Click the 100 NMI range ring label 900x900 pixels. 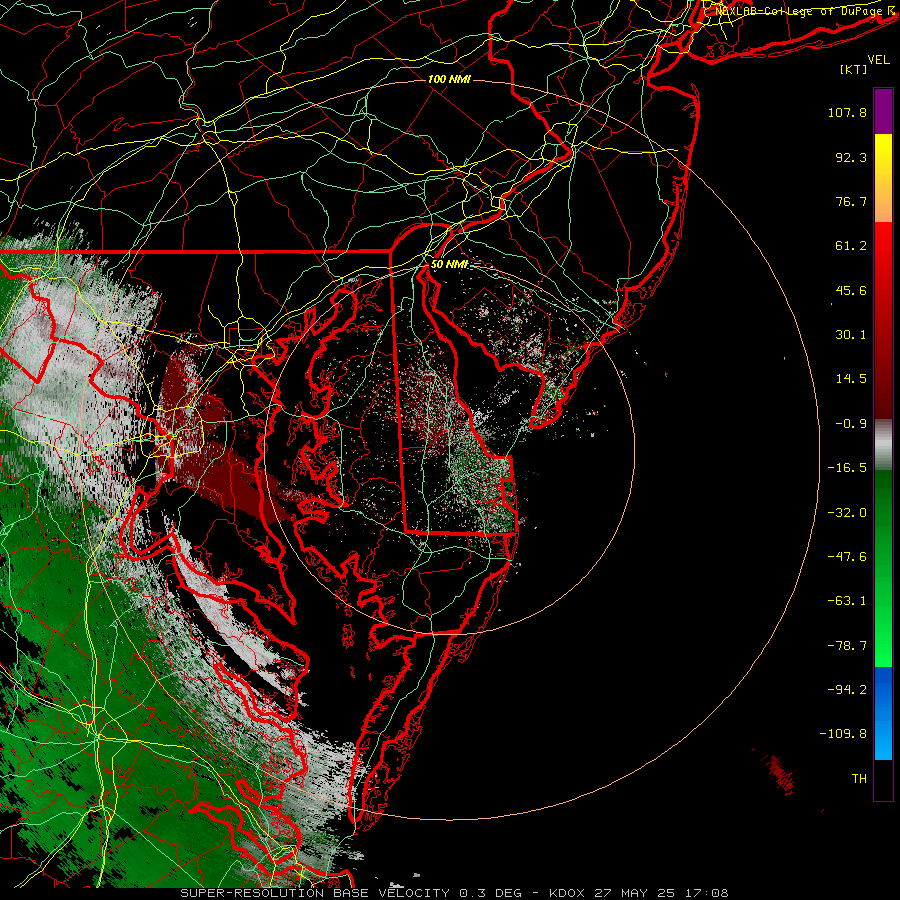click(x=449, y=79)
